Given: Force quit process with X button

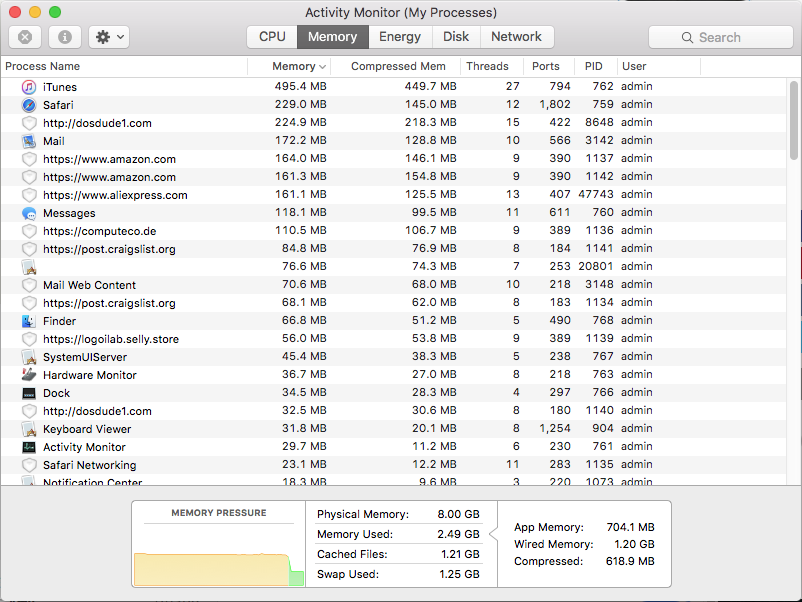Looking at the screenshot, I should [x=25, y=37].
